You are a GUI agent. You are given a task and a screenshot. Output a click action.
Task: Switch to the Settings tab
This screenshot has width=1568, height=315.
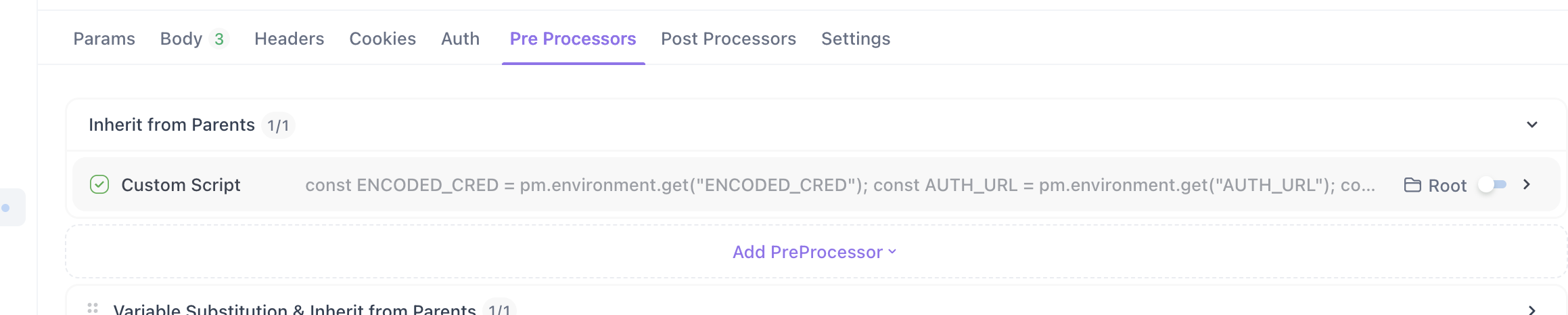[x=856, y=39]
